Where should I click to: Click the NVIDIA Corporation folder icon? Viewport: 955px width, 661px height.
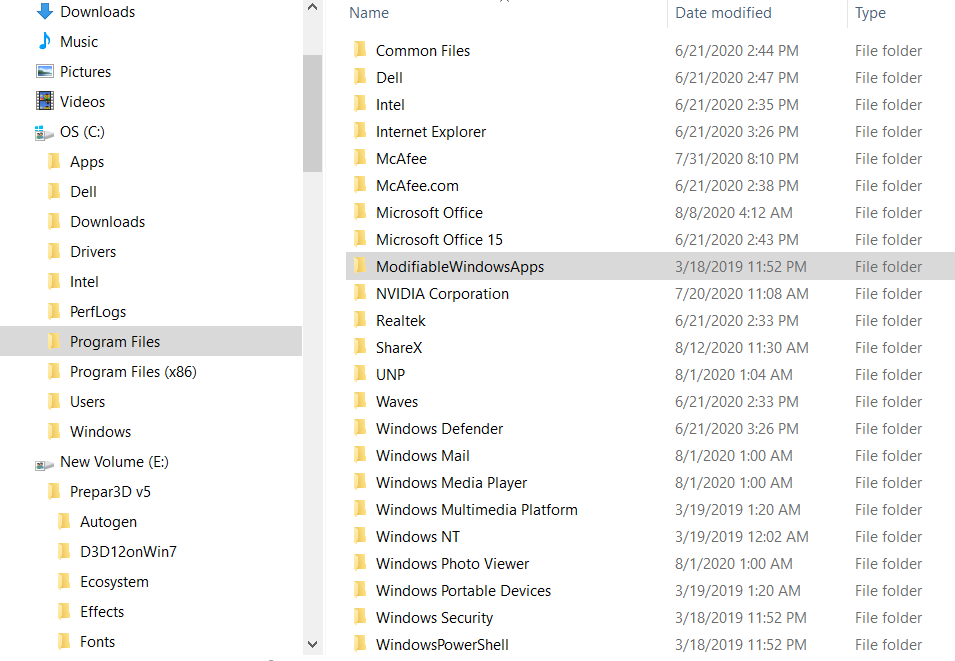tap(360, 292)
